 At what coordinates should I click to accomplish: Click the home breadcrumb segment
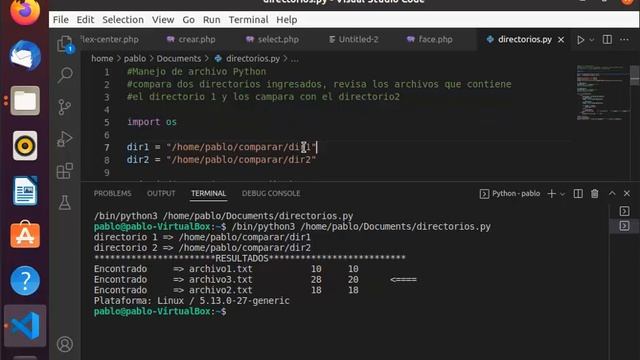(x=102, y=59)
